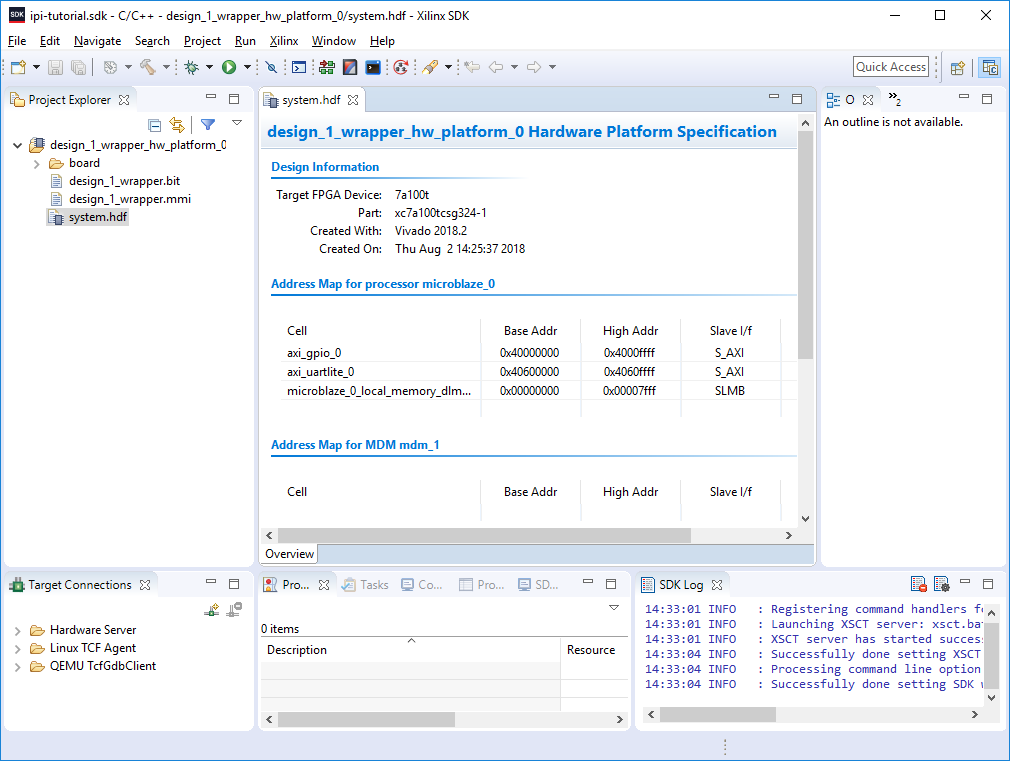The height and width of the screenshot is (761, 1010).
Task: Click the SDK Log horizontal scrollbar
Action: (718, 714)
